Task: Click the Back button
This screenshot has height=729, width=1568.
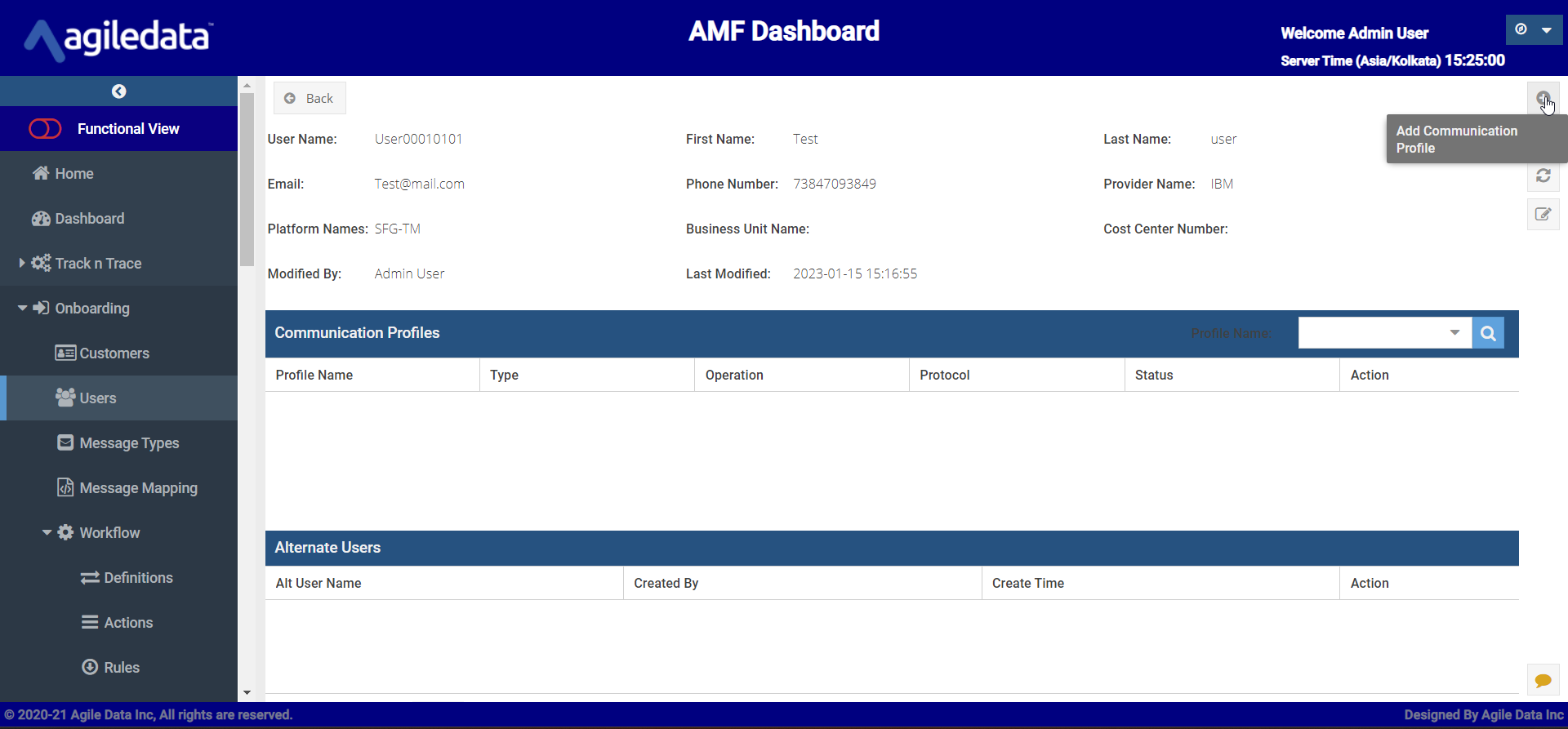Action: click(x=310, y=98)
